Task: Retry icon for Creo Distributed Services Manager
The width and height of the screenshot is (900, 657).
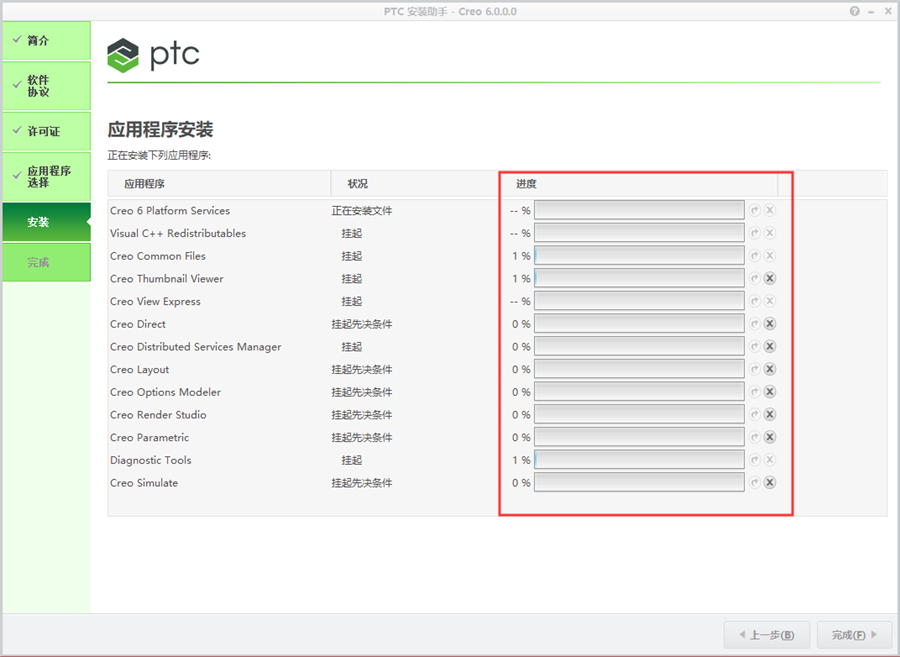Action: (755, 347)
